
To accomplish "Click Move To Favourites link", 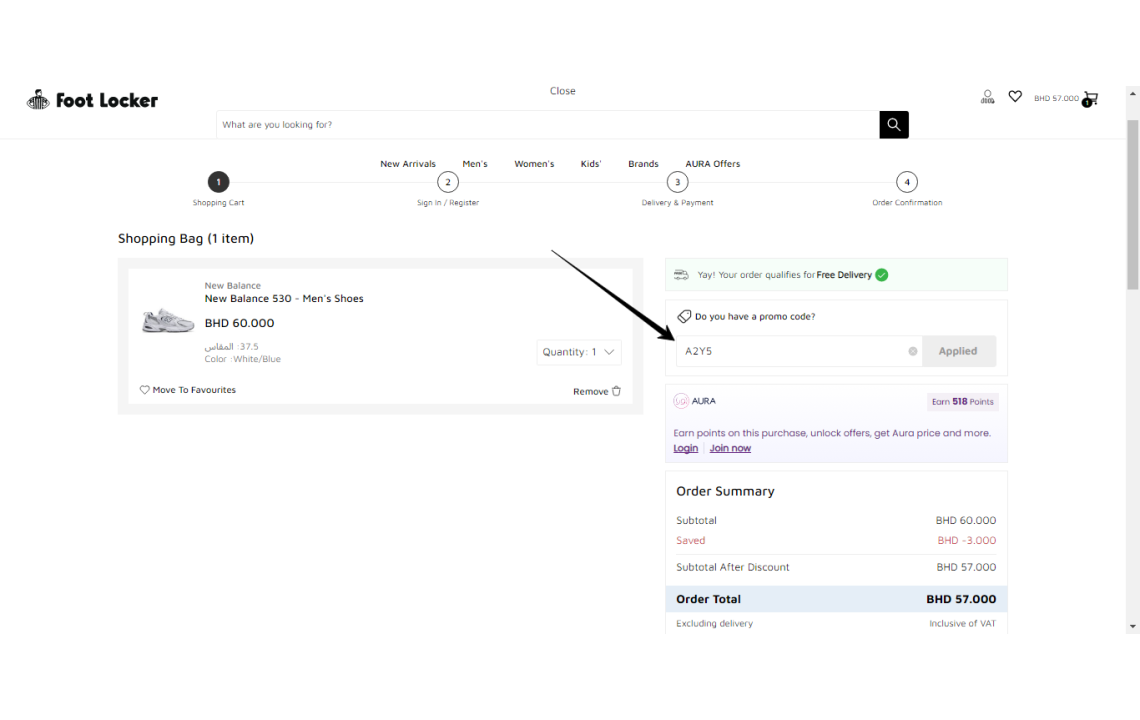I will (x=194, y=390).
